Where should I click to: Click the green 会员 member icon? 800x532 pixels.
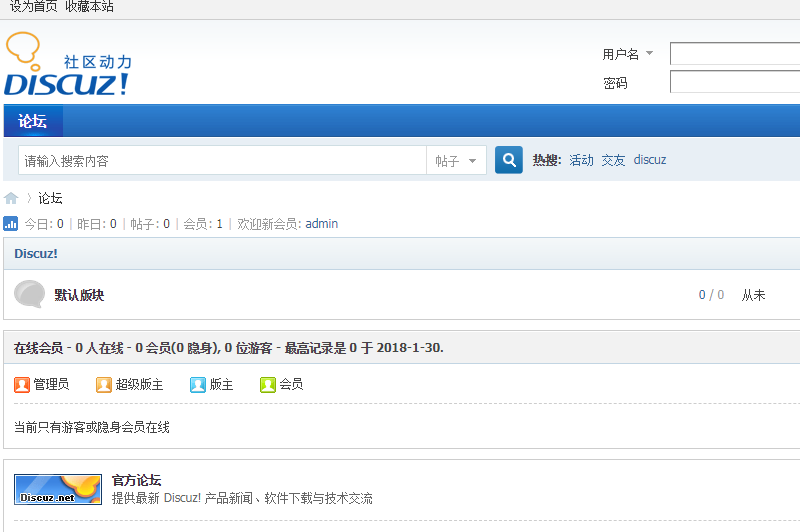268,384
